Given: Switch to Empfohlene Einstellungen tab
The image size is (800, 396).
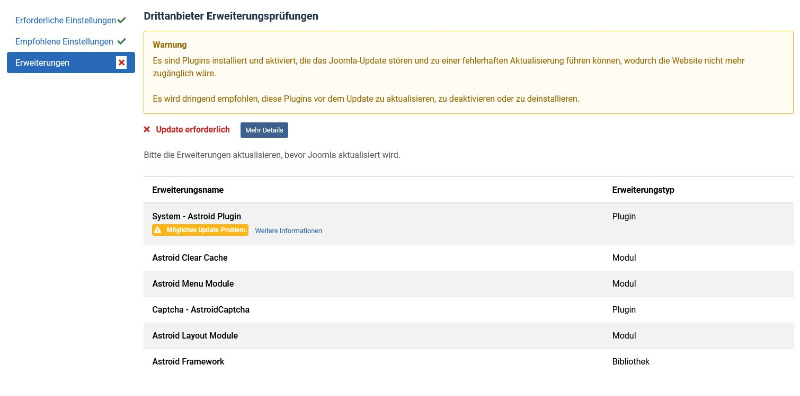Looking at the screenshot, I should pos(64,41).
